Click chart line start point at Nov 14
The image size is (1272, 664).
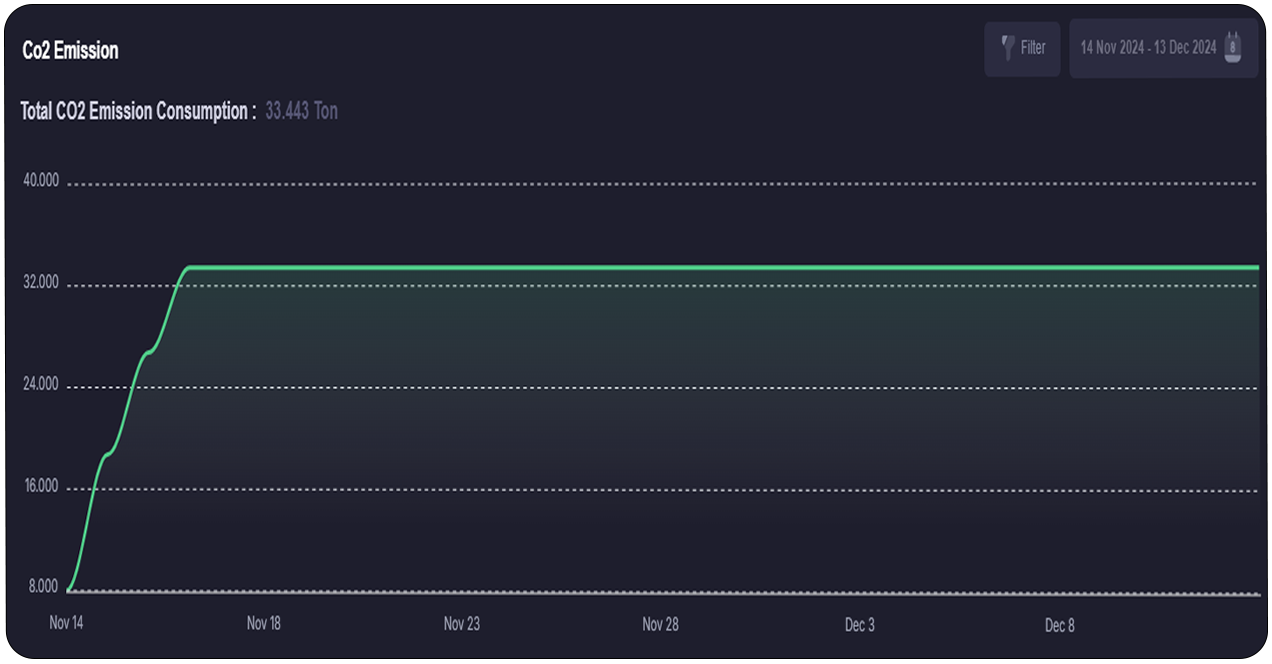point(67,591)
